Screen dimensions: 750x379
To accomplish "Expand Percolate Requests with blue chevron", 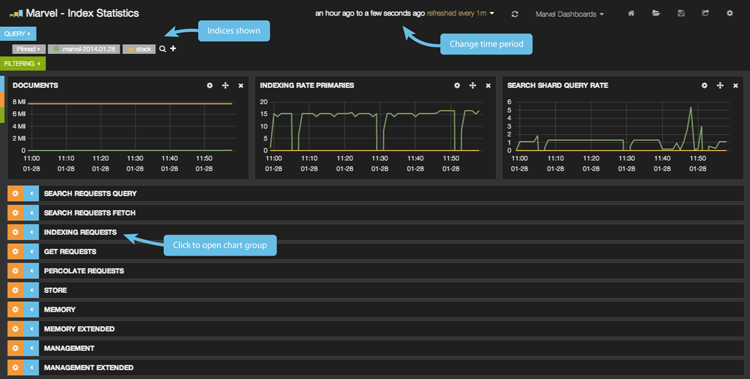I will coord(31,270).
